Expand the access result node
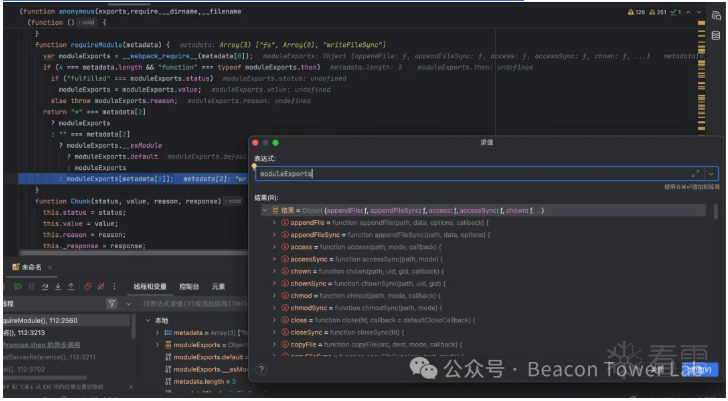This screenshot has height=401, width=728. pos(274,247)
